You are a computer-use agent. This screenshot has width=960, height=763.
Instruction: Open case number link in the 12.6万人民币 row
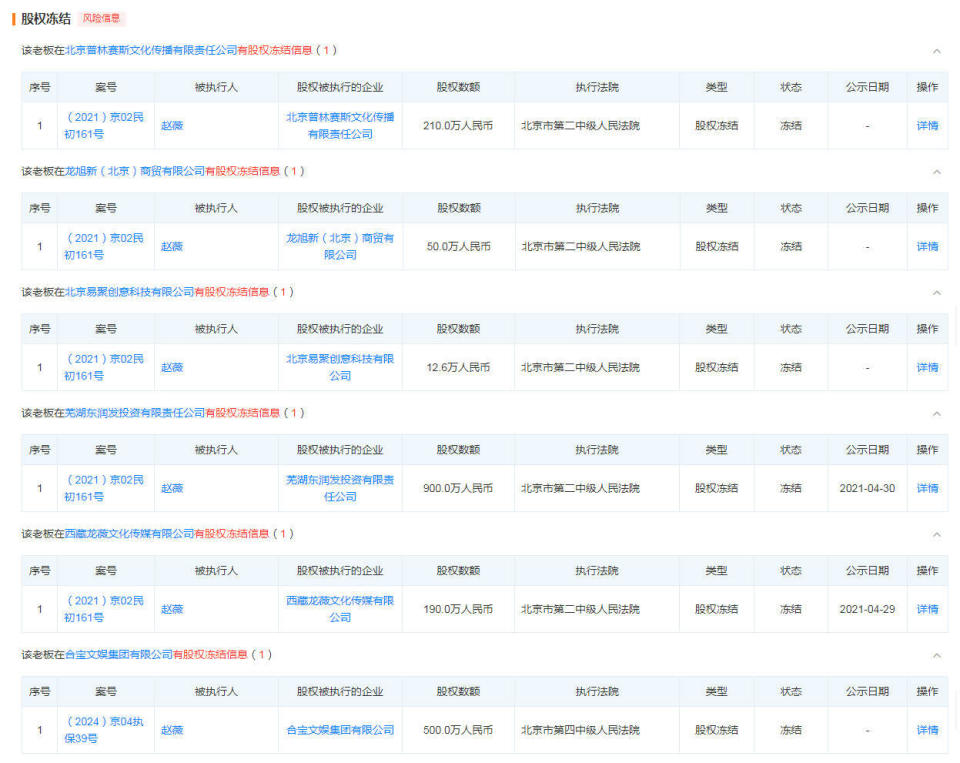[x=103, y=367]
